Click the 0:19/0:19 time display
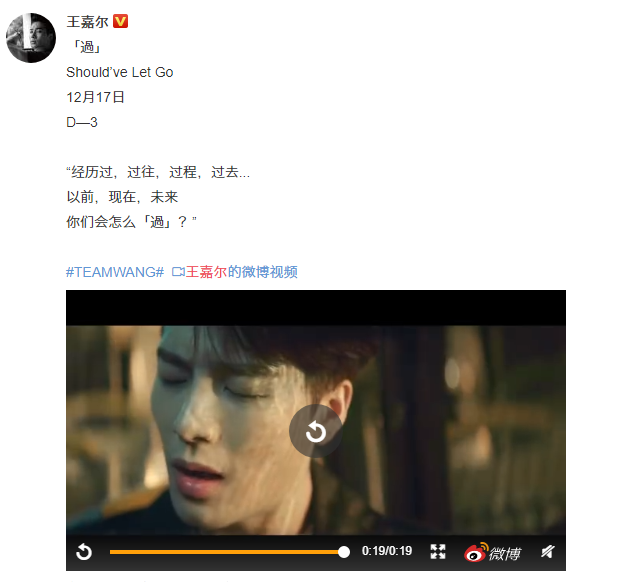The image size is (617, 582). [x=387, y=551]
